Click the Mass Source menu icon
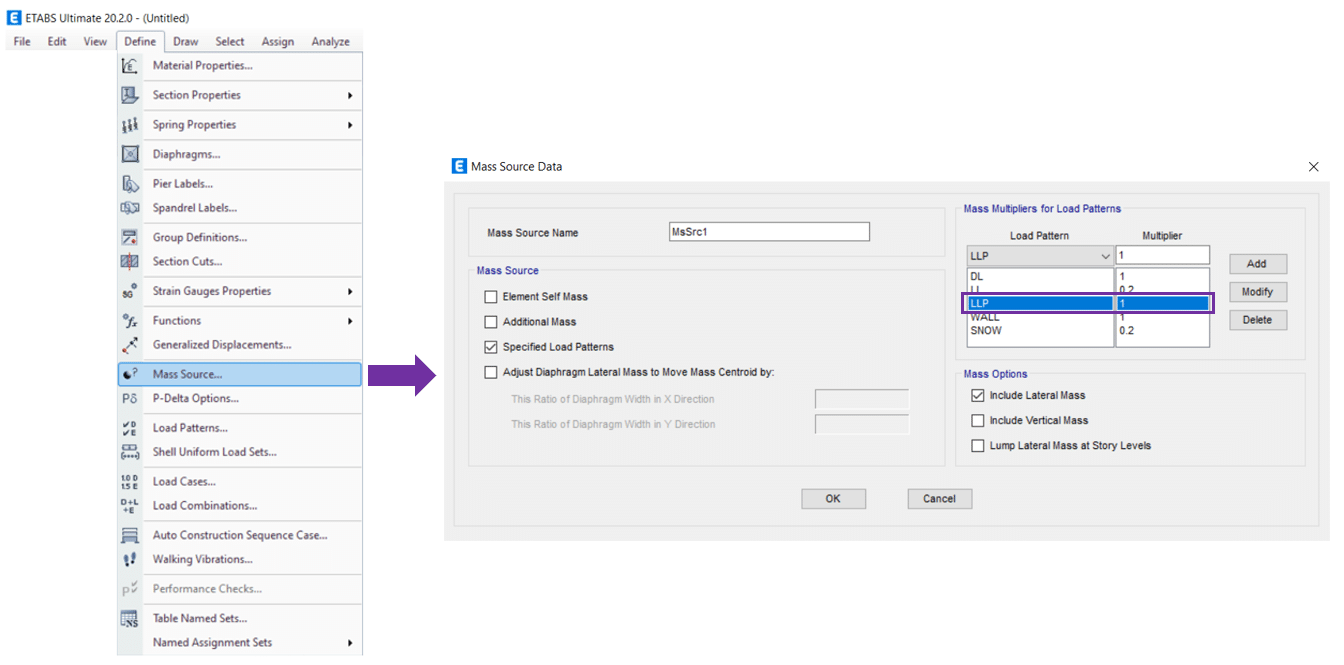The image size is (1344, 665). [x=130, y=374]
